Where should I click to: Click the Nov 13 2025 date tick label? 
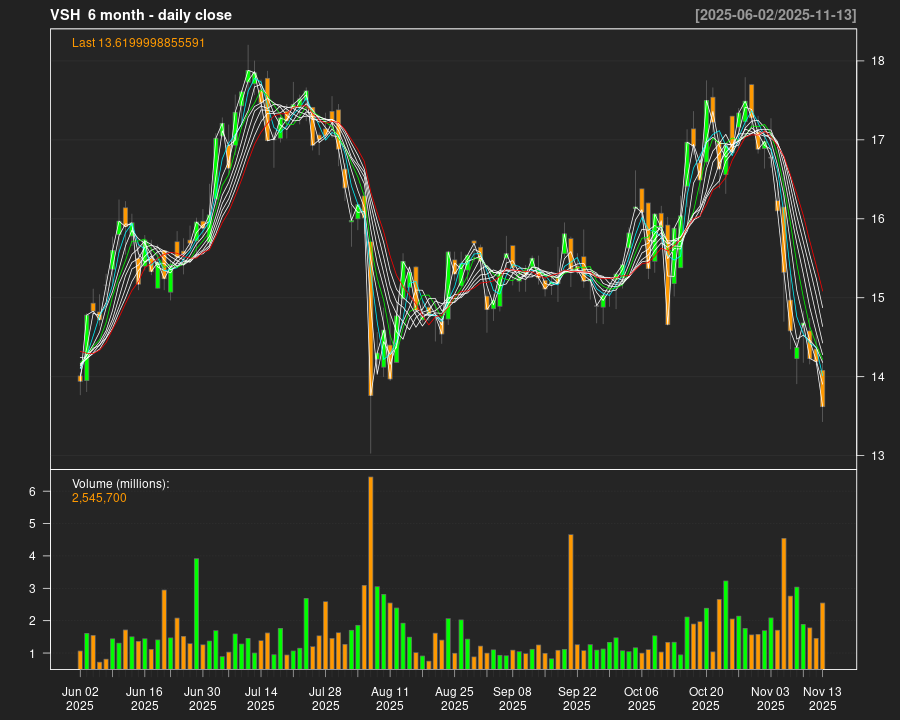point(822,698)
